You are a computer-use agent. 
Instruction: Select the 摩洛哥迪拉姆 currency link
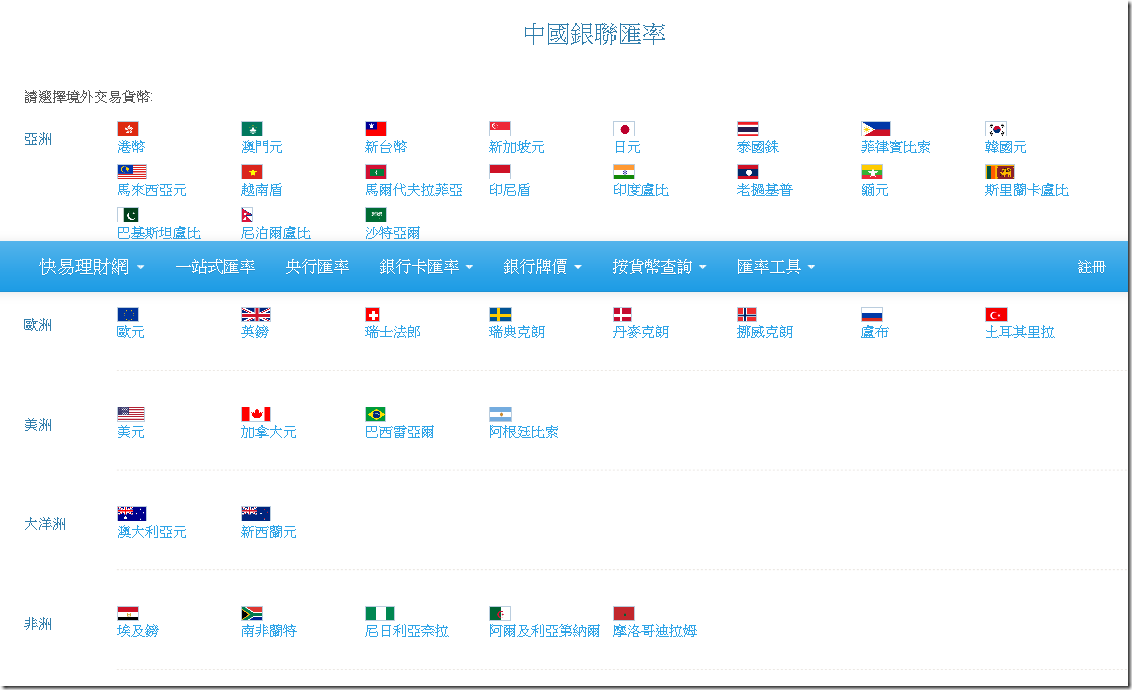tap(655, 631)
